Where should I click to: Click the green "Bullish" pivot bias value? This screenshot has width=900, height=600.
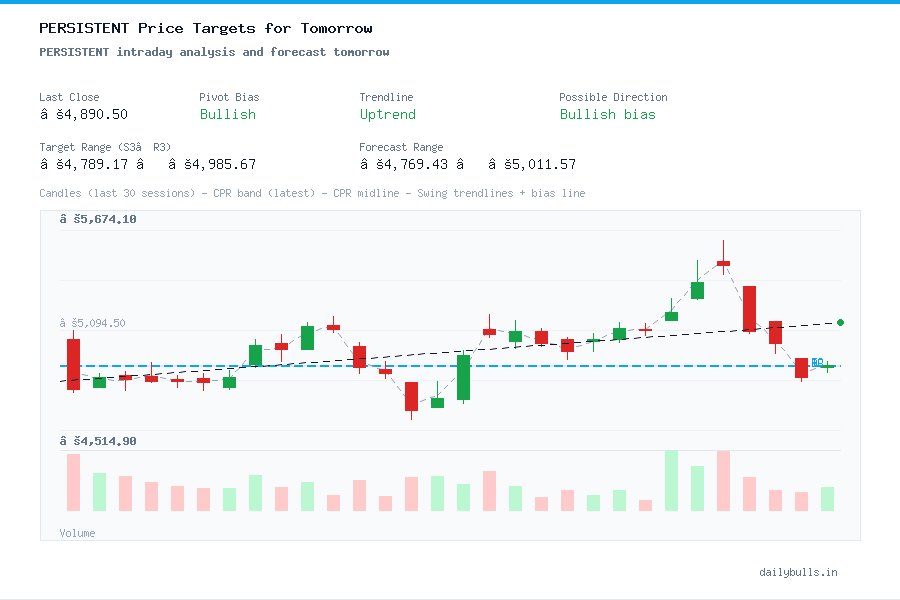click(x=227, y=114)
